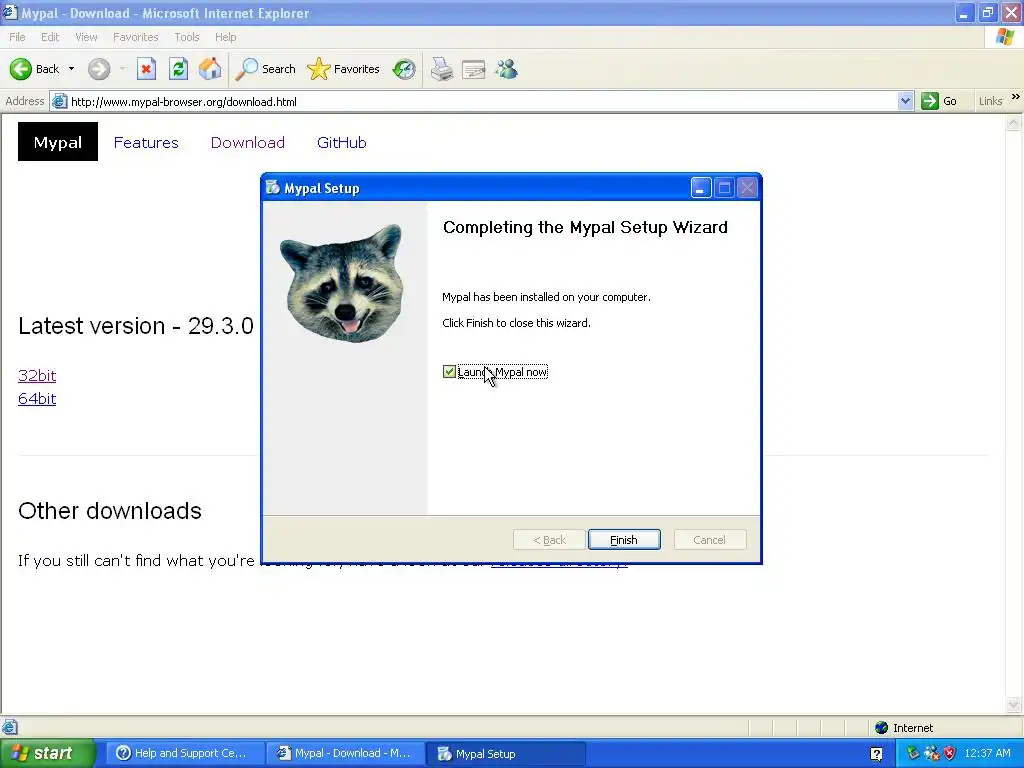Open the Search magnifier toolbar button
Image resolution: width=1024 pixels, height=768 pixels.
click(x=265, y=69)
